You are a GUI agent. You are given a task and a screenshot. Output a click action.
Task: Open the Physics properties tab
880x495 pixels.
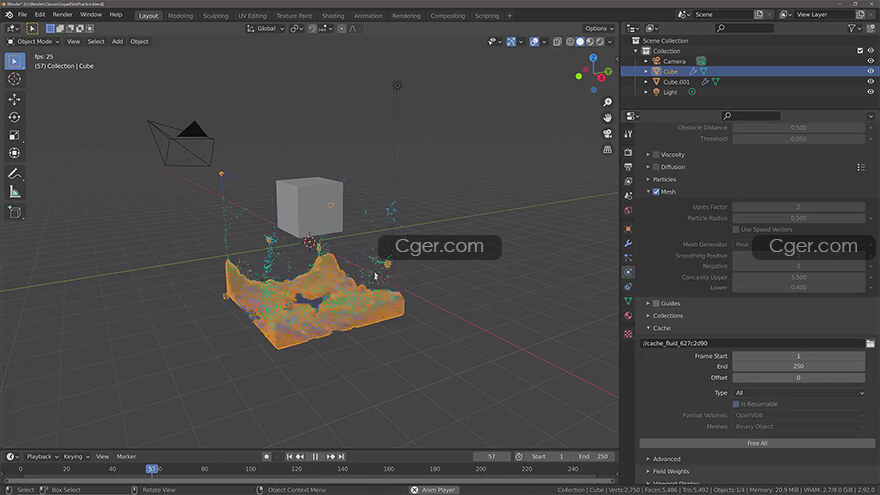[x=628, y=272]
